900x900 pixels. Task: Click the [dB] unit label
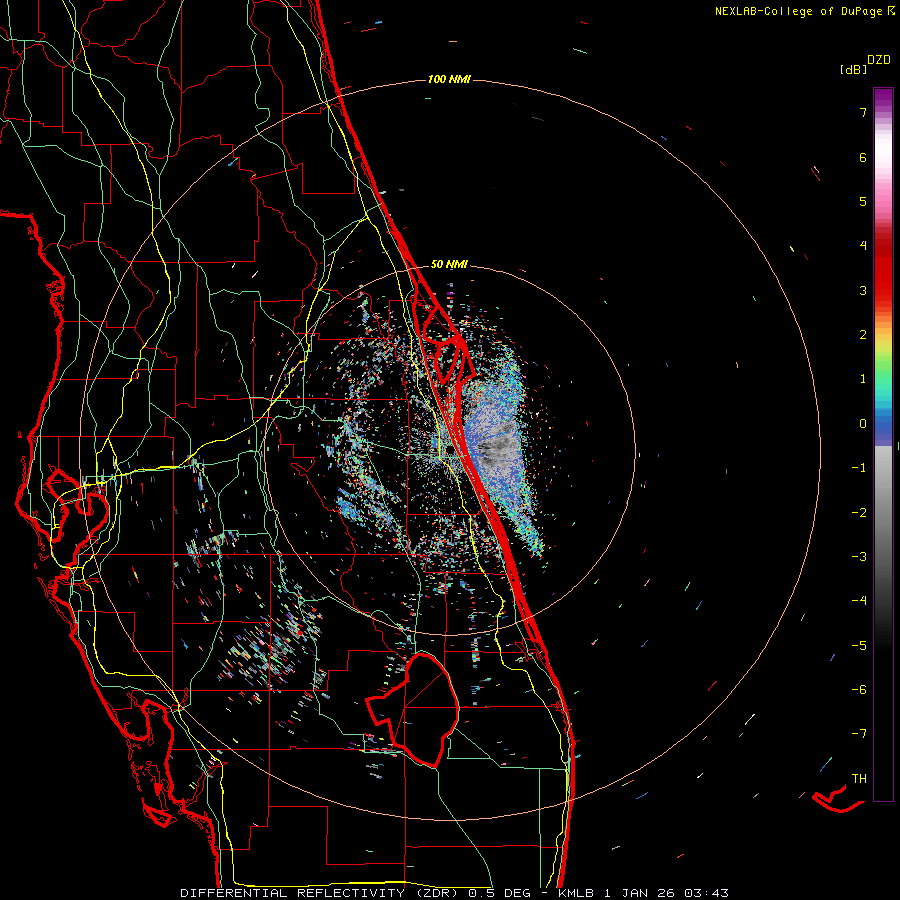pyautogui.click(x=853, y=70)
